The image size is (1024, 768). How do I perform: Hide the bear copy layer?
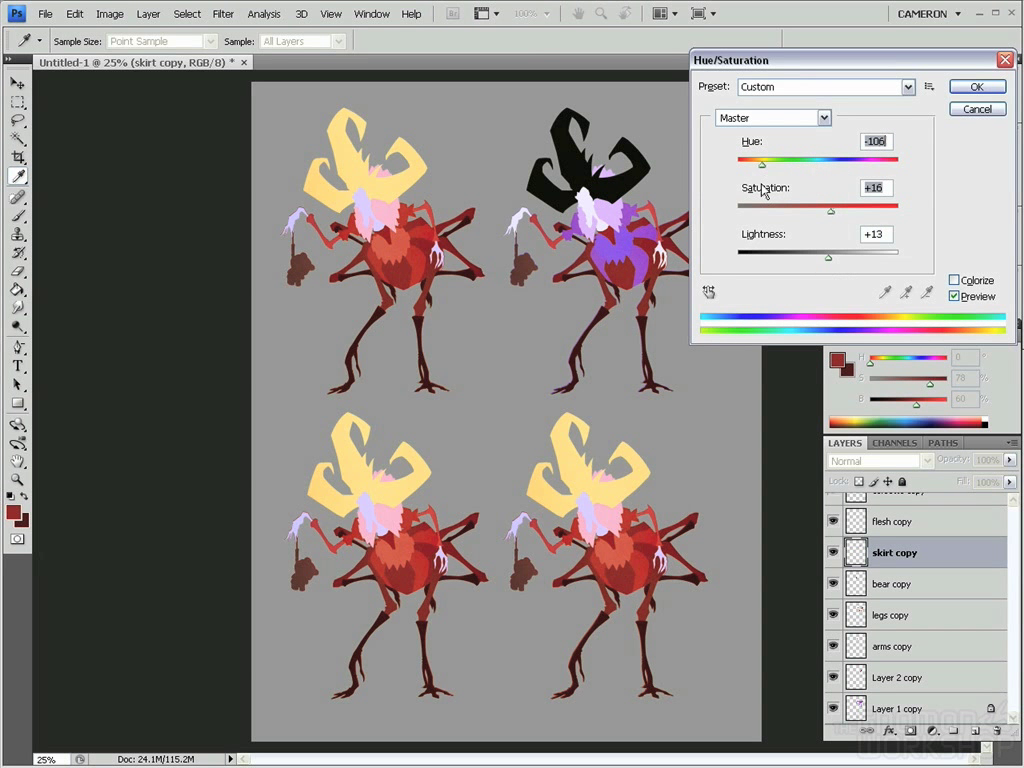pyautogui.click(x=833, y=584)
